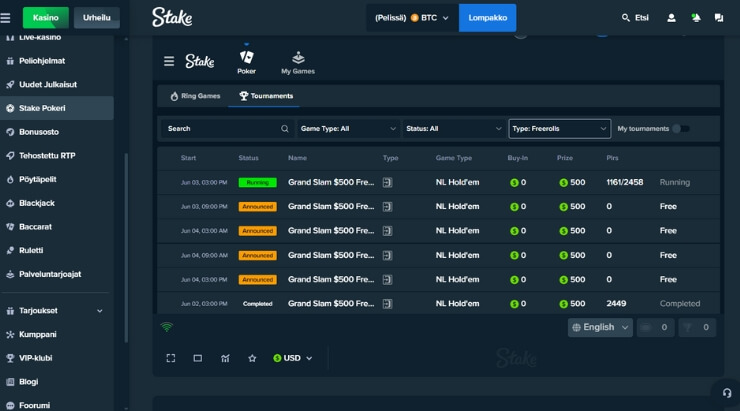Open USD display currency dropdown
The width and height of the screenshot is (740, 411).
(x=293, y=358)
